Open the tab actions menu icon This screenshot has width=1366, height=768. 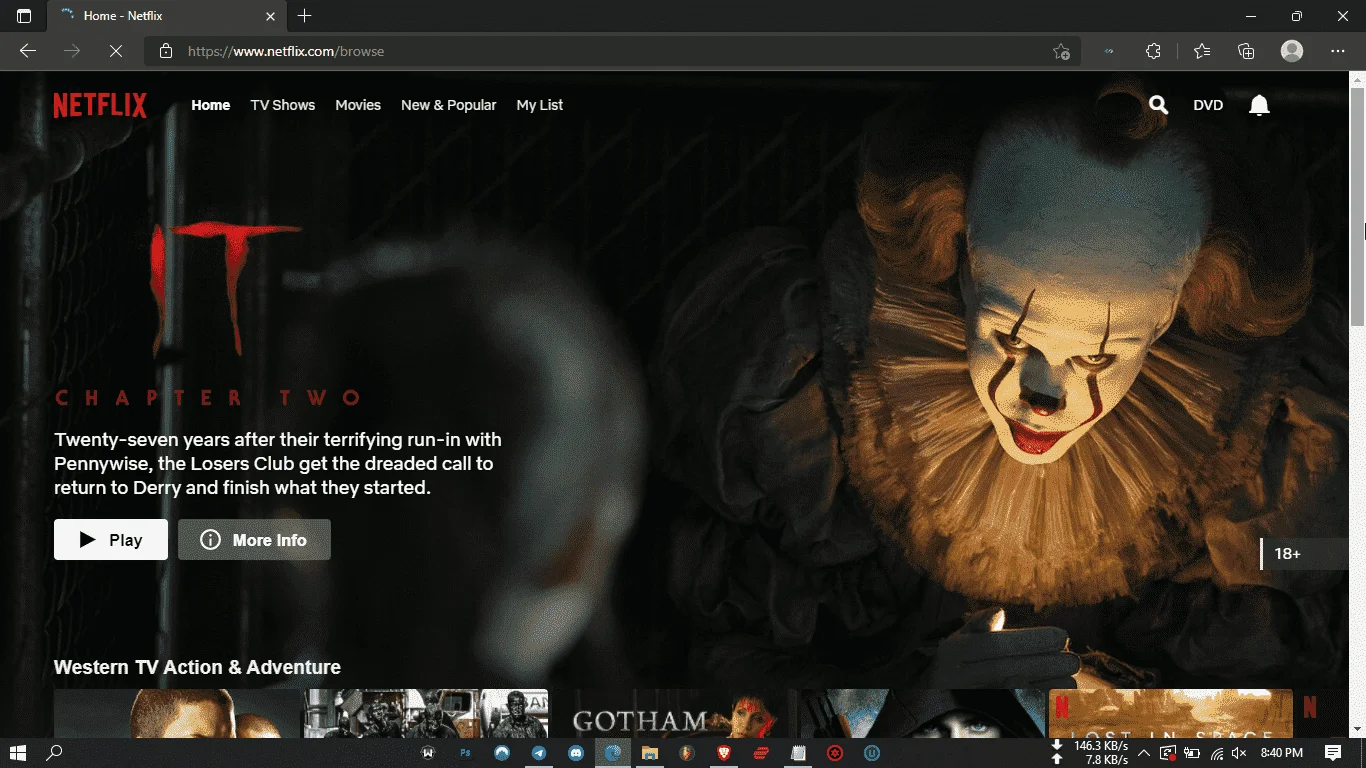[x=24, y=16]
